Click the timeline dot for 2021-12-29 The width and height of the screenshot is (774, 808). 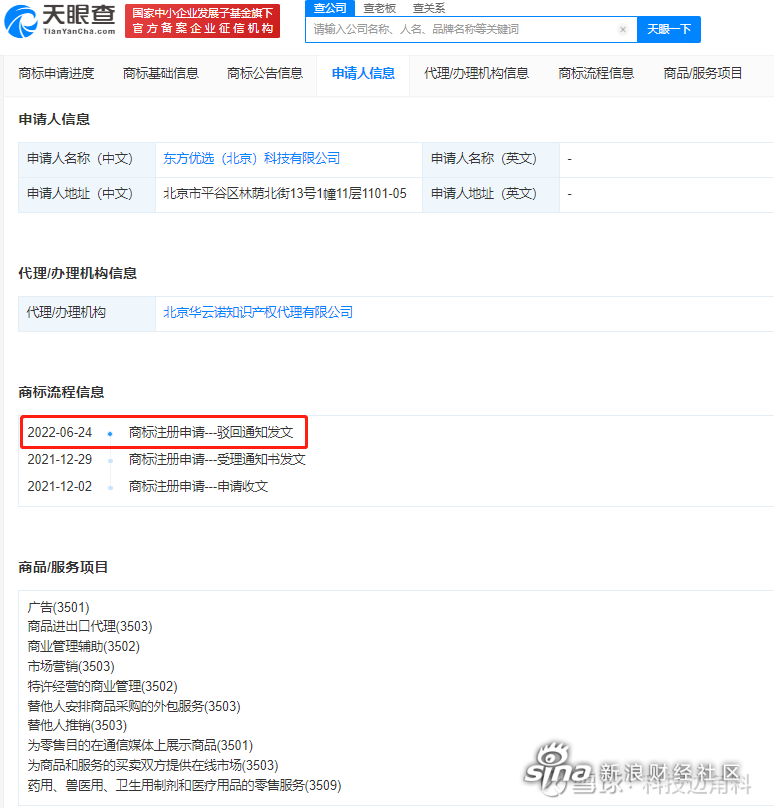110,461
